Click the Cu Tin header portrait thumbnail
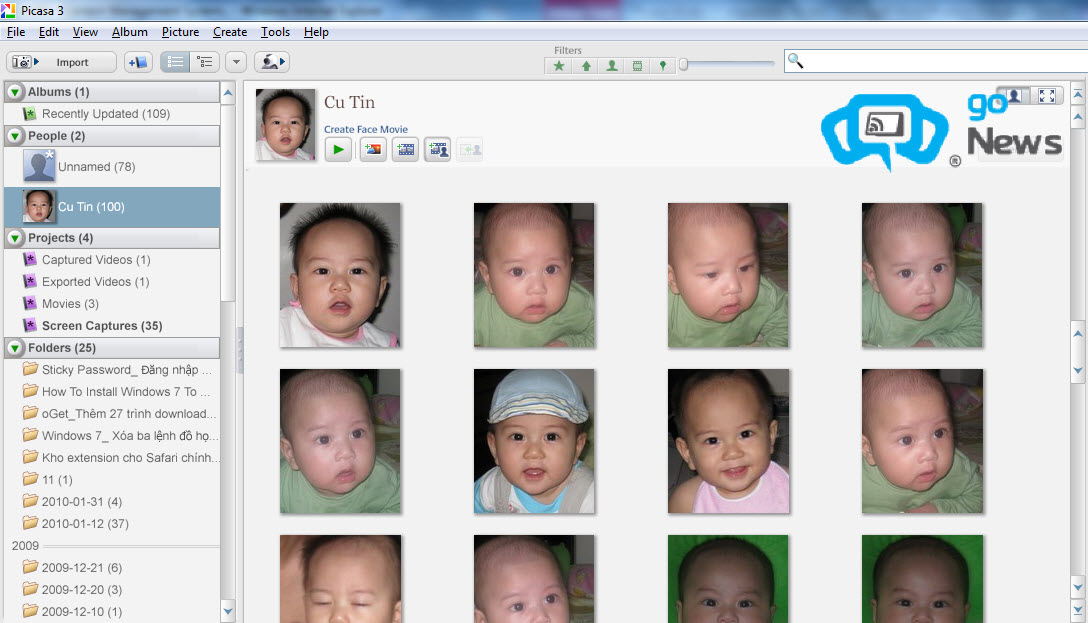Viewport: 1088px width, 623px height. point(285,124)
